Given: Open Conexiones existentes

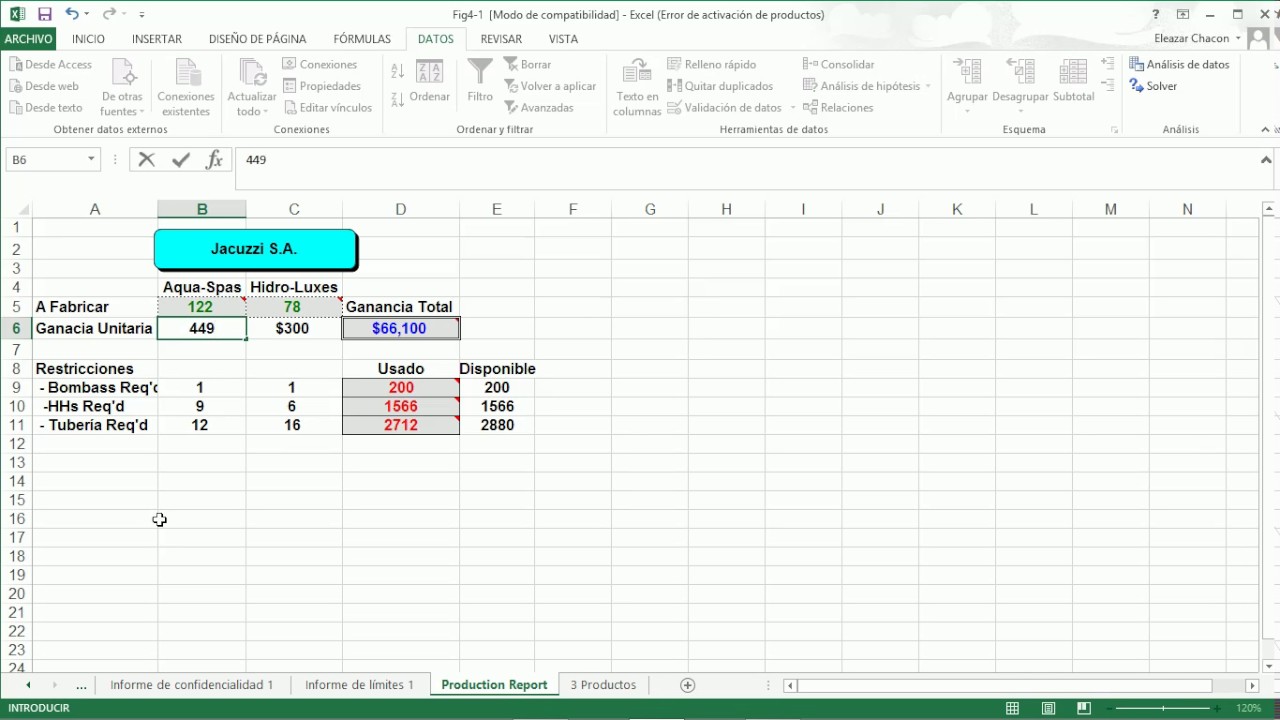Looking at the screenshot, I should click(186, 87).
